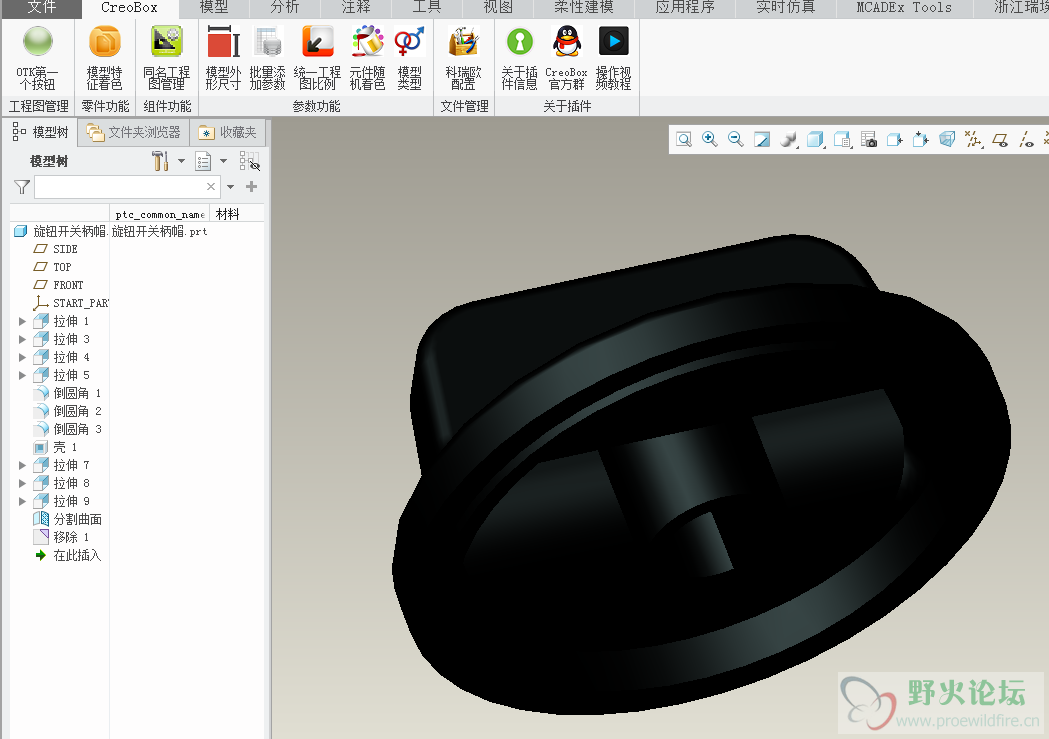
Task: Open the 视图 ribbon tab
Action: click(x=498, y=7)
